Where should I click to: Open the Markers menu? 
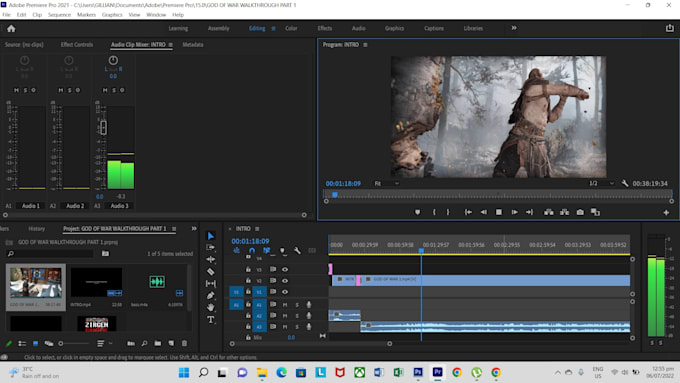[x=86, y=15]
